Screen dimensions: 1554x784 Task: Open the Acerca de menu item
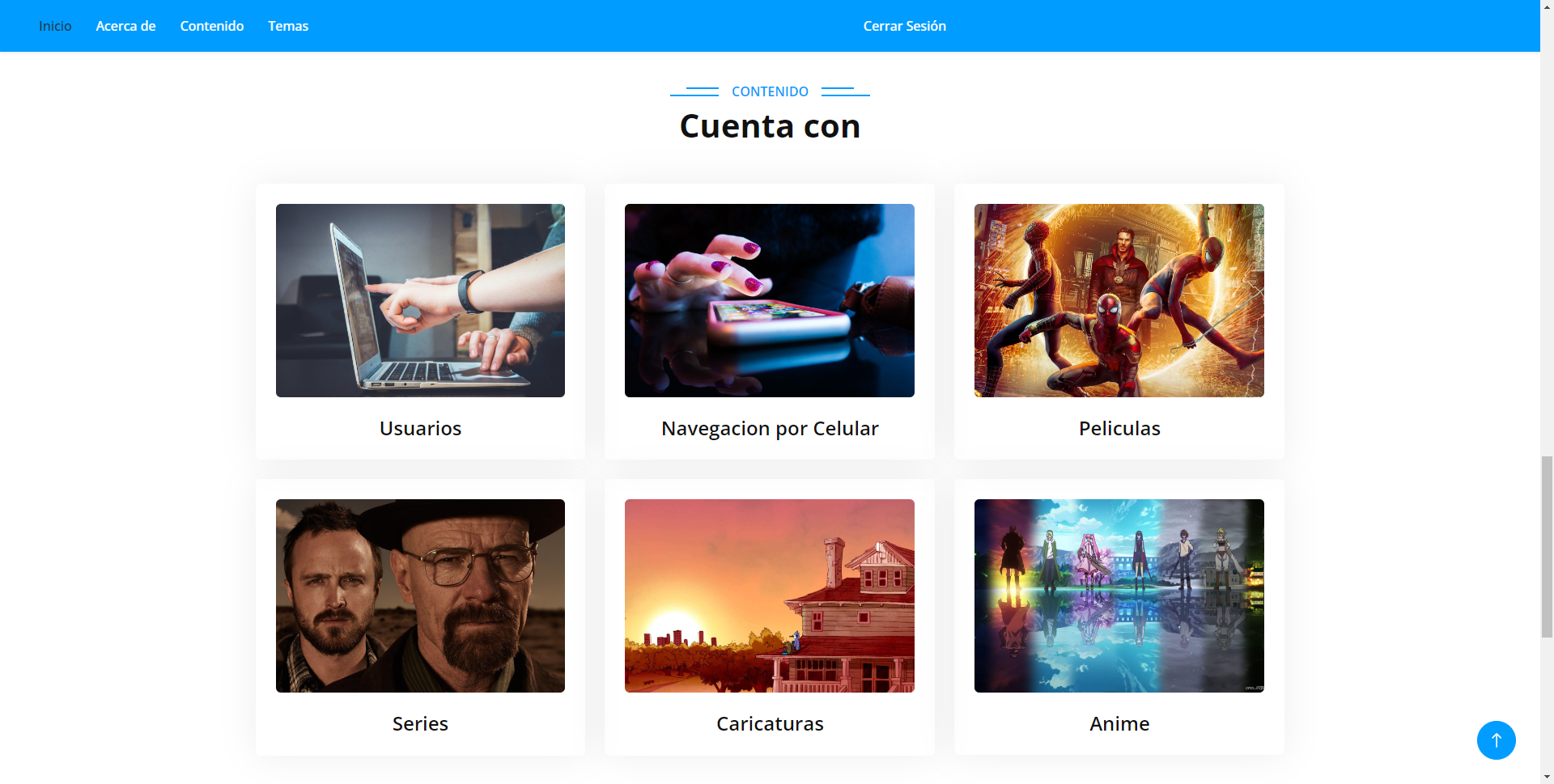point(125,25)
